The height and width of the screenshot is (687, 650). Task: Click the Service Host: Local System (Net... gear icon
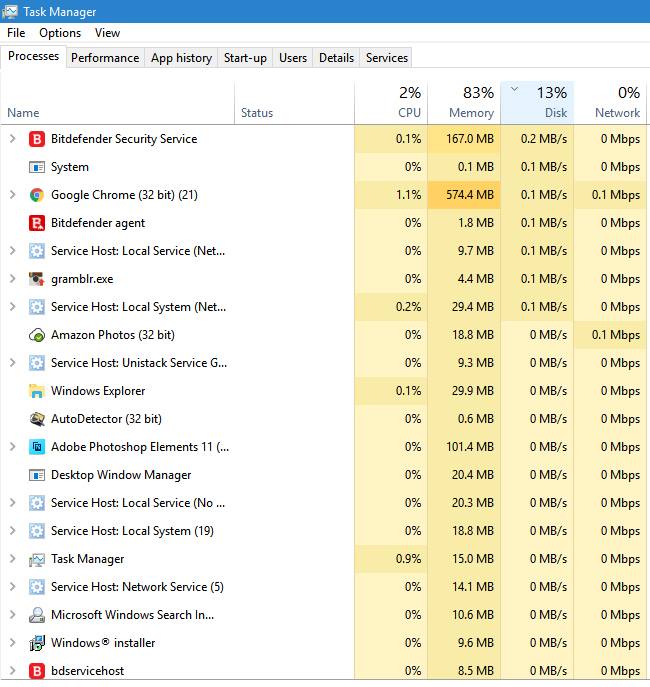click(37, 307)
